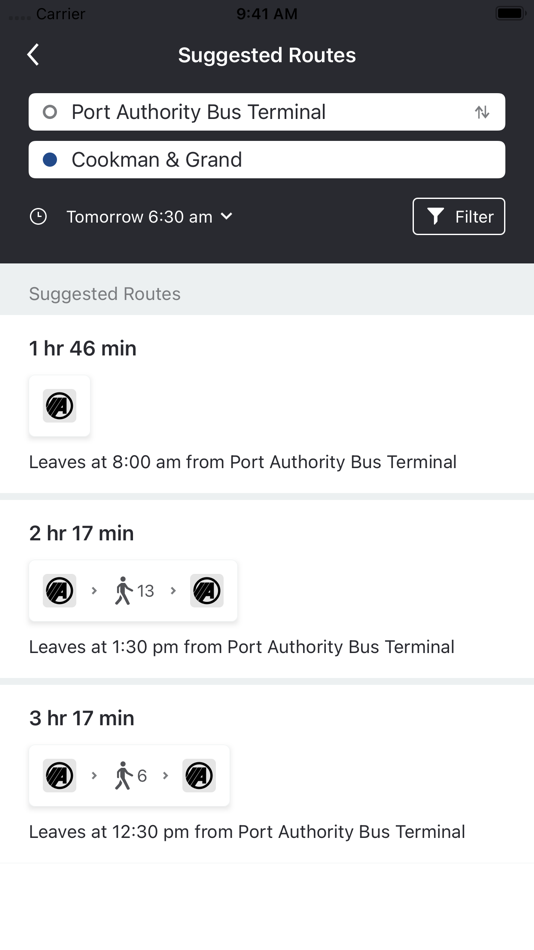Tap the 13-minute walking icon
The image size is (534, 950).
tap(124, 591)
